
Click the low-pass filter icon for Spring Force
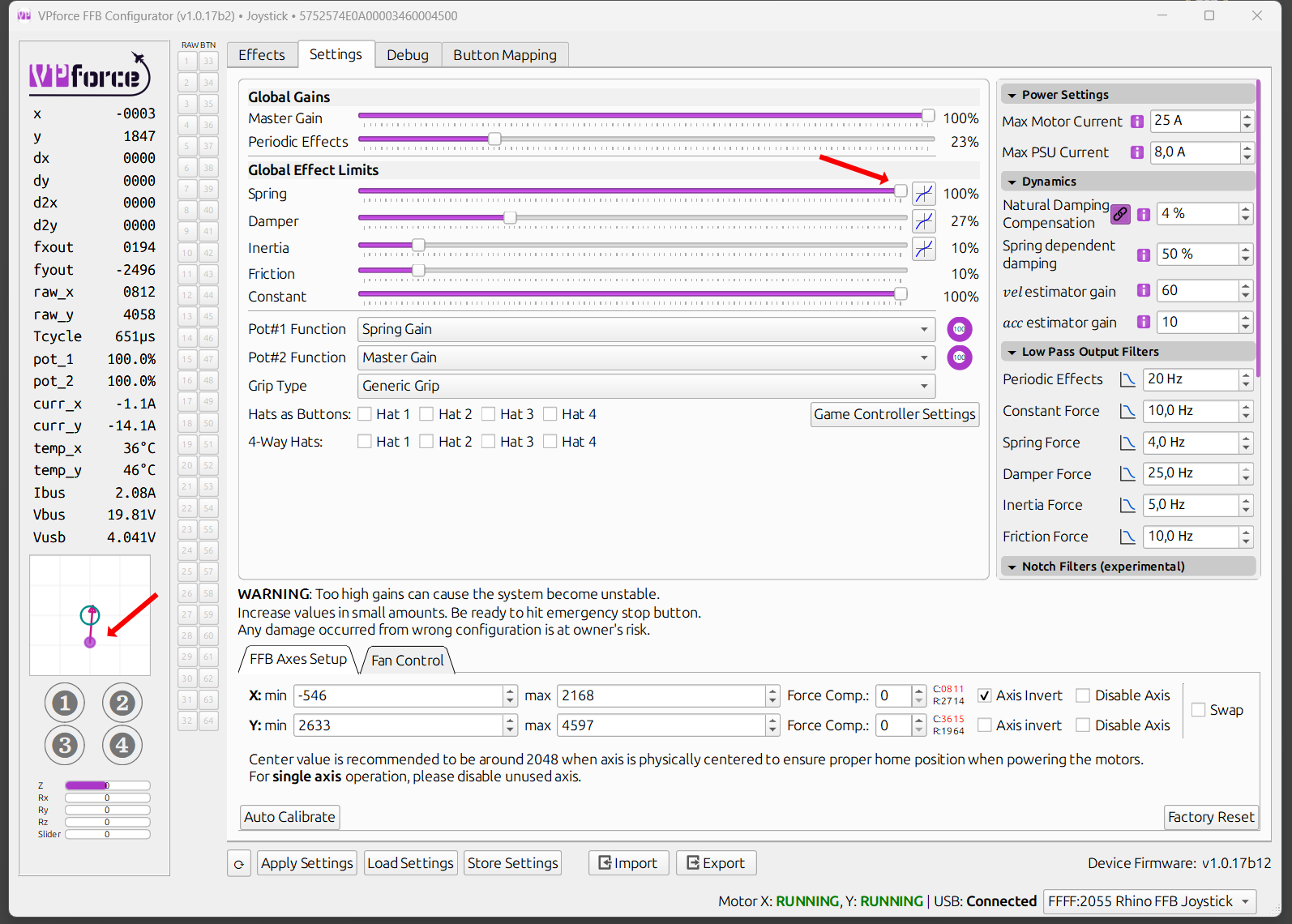point(1127,443)
